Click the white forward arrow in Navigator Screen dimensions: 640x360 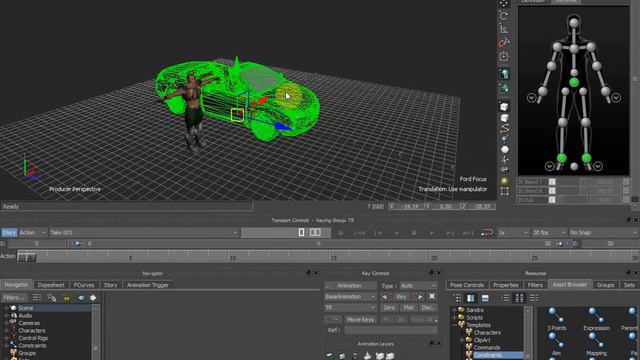tap(93, 298)
